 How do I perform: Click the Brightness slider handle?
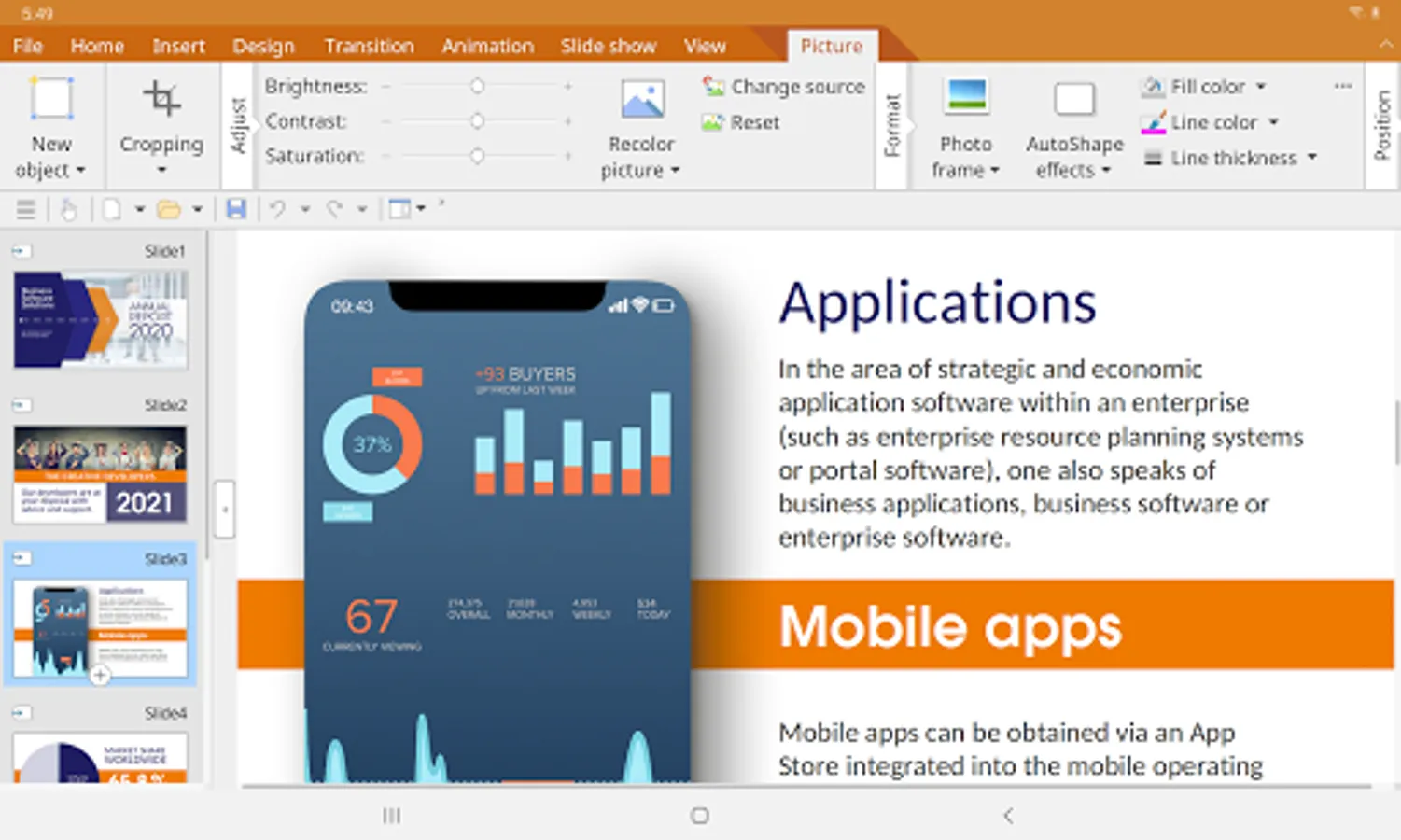click(477, 87)
